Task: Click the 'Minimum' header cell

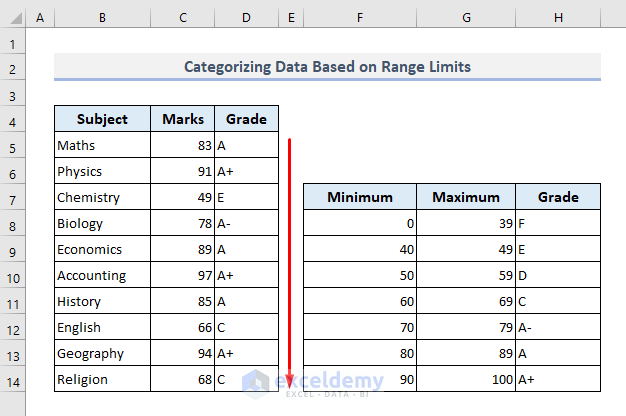Action: 360,197
